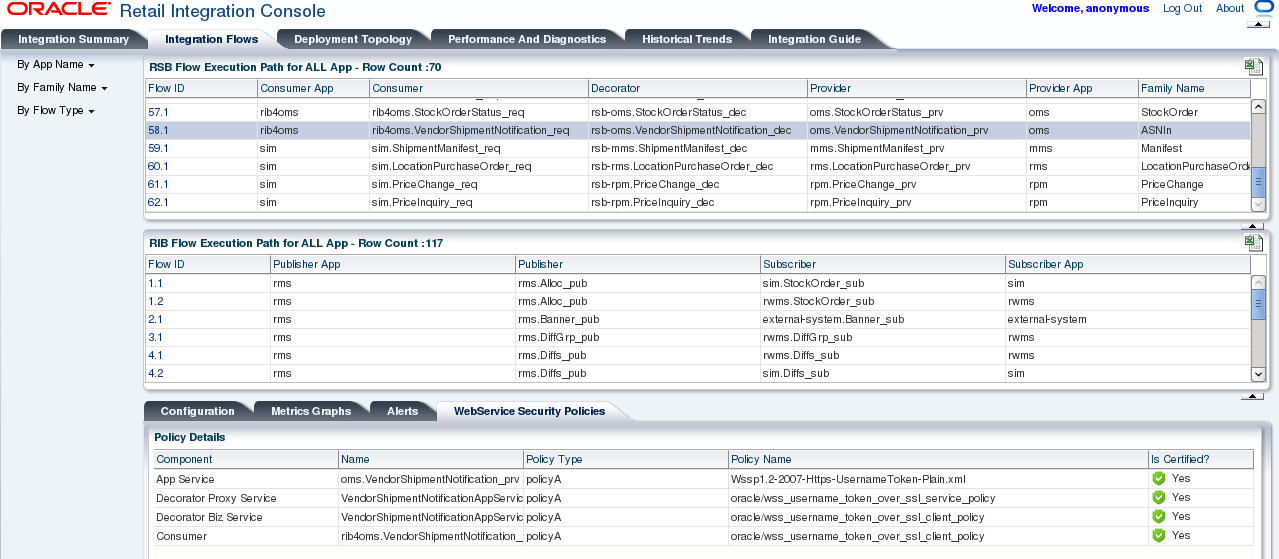Sort RSB table by Consumer App column
Viewport: 1279px width, 559px height.
click(x=313, y=88)
